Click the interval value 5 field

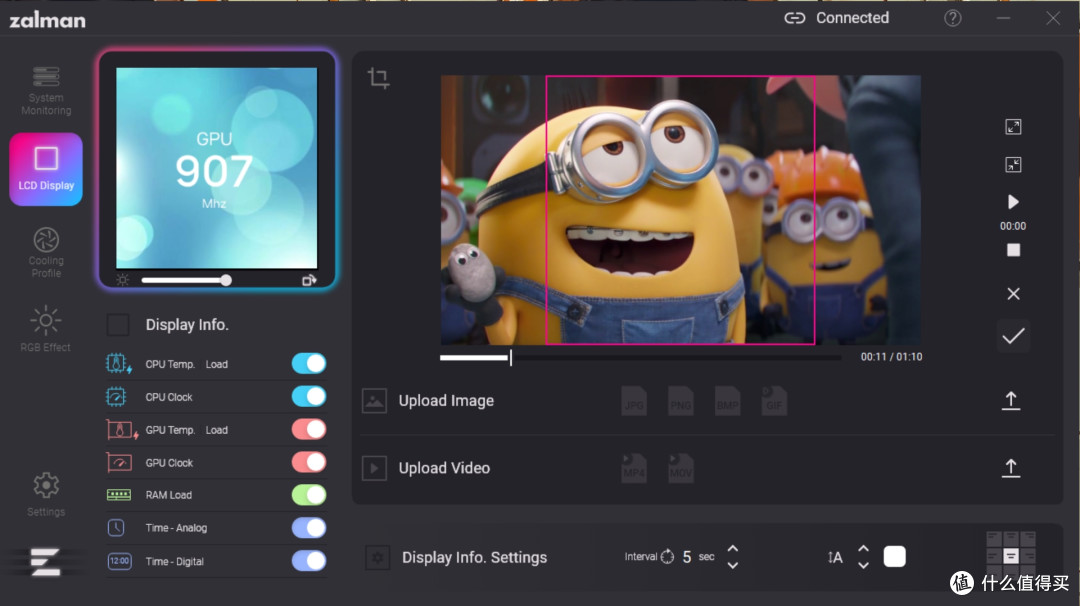click(687, 557)
